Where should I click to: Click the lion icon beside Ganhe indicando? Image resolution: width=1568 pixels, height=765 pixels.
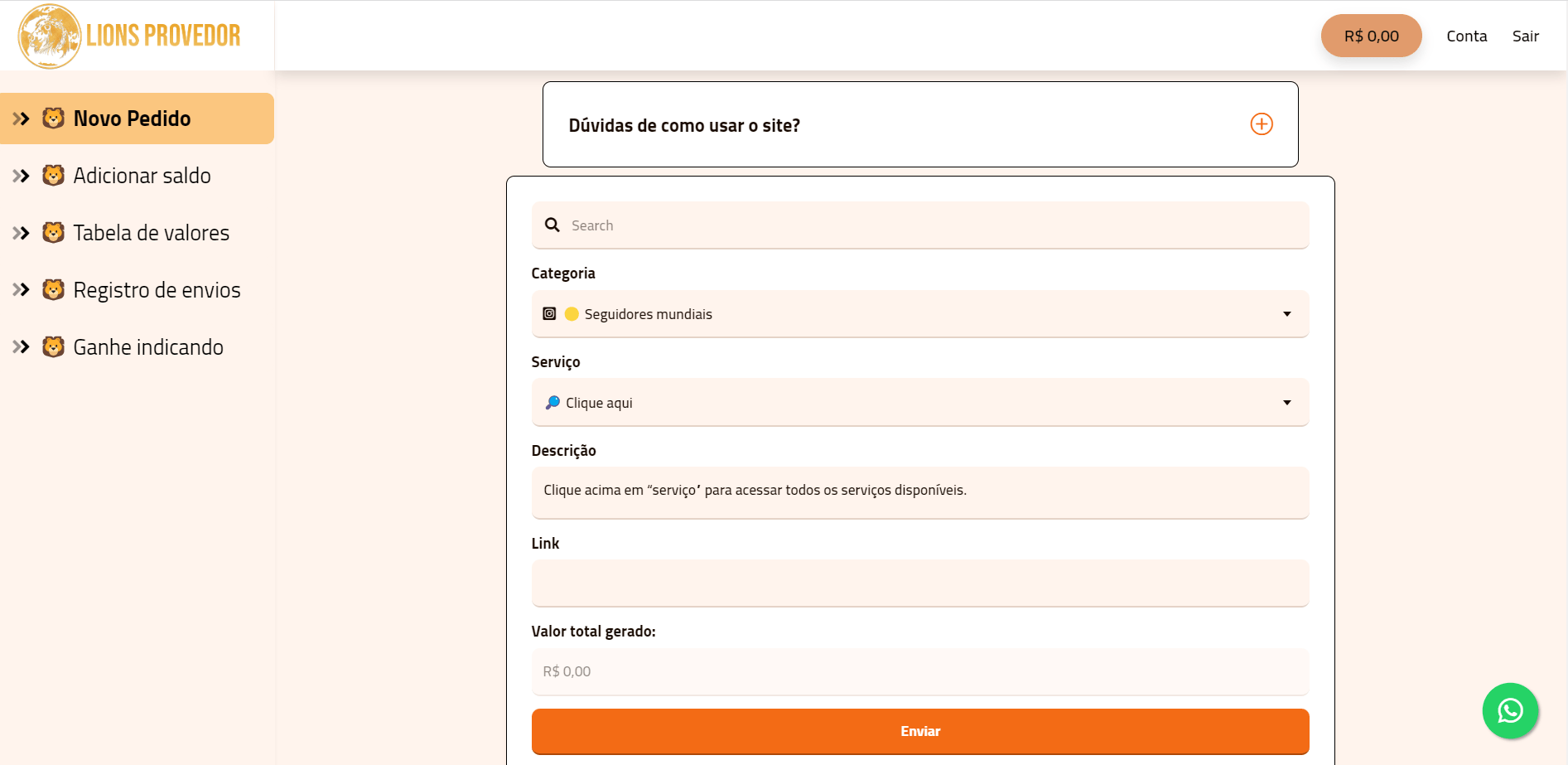(53, 347)
